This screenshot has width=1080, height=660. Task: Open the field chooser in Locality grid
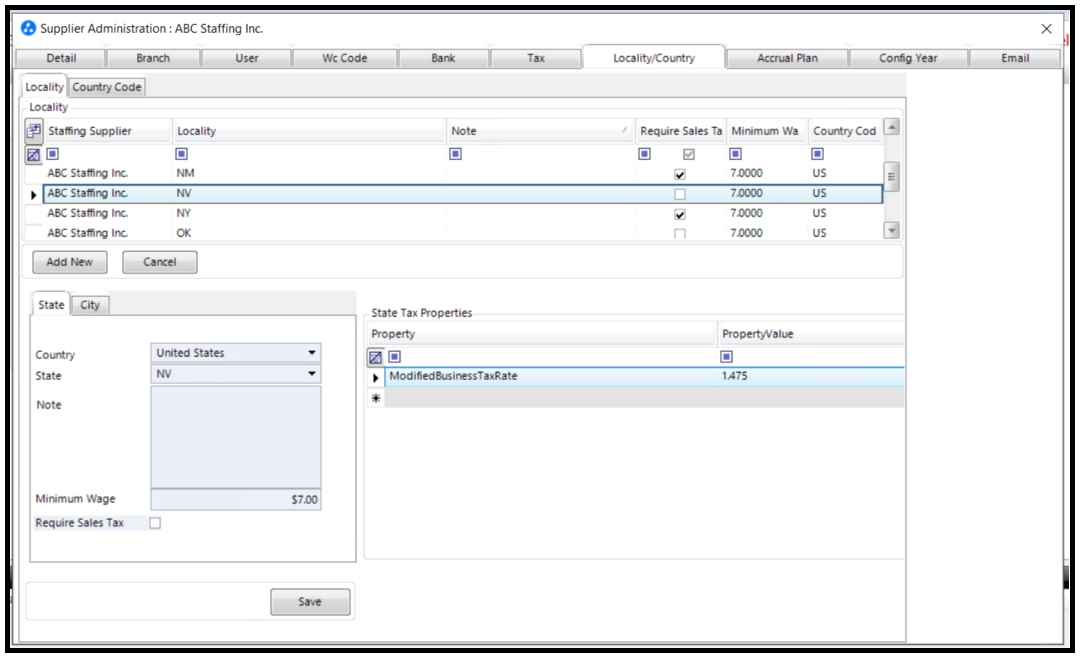pos(33,130)
